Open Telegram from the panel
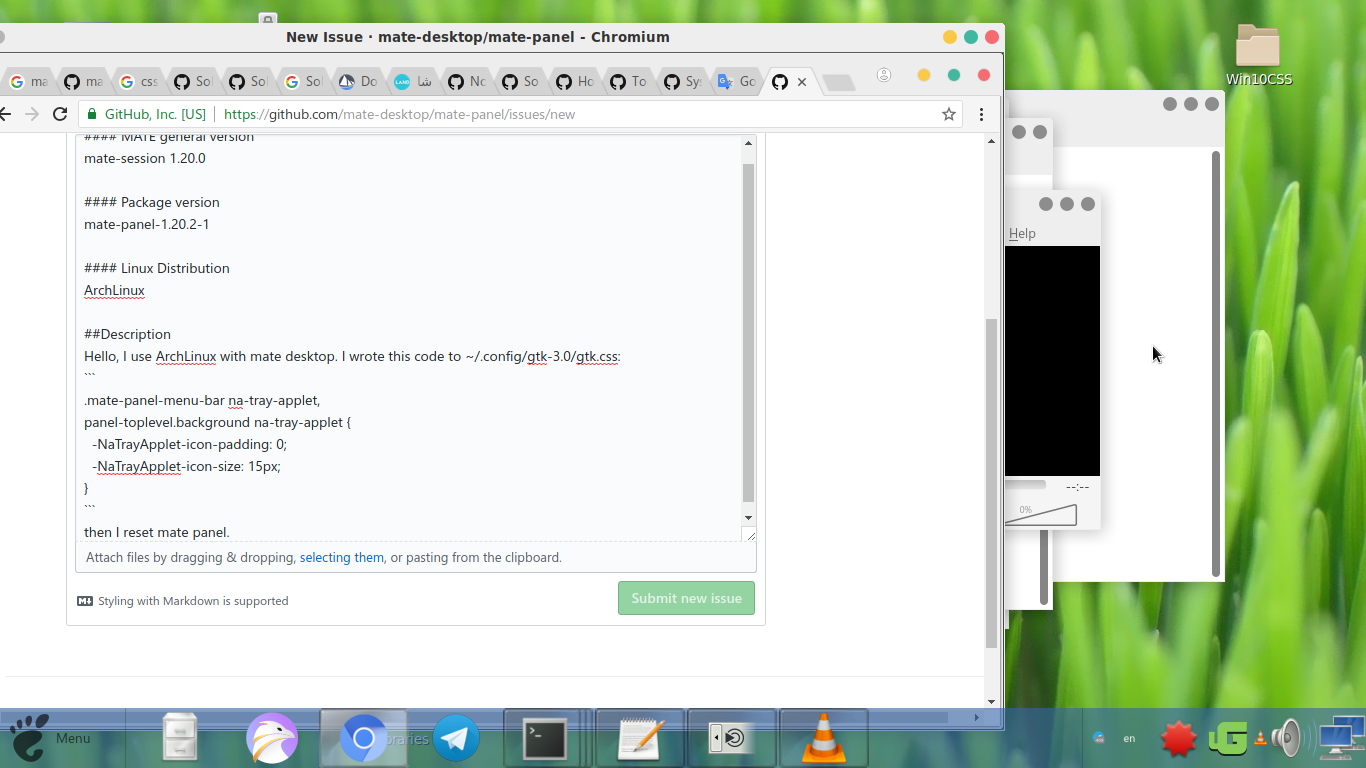This screenshot has height=768, width=1366. [x=456, y=738]
